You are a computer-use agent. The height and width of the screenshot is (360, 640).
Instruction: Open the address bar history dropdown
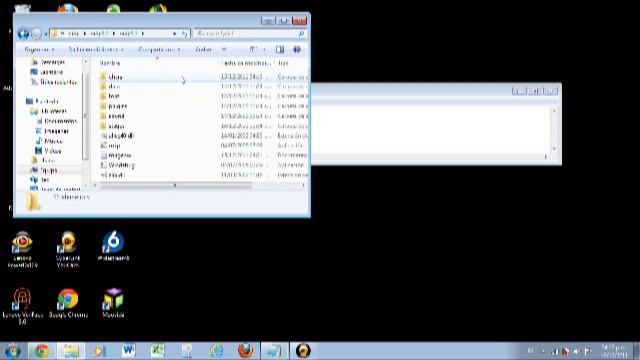(x=174, y=33)
